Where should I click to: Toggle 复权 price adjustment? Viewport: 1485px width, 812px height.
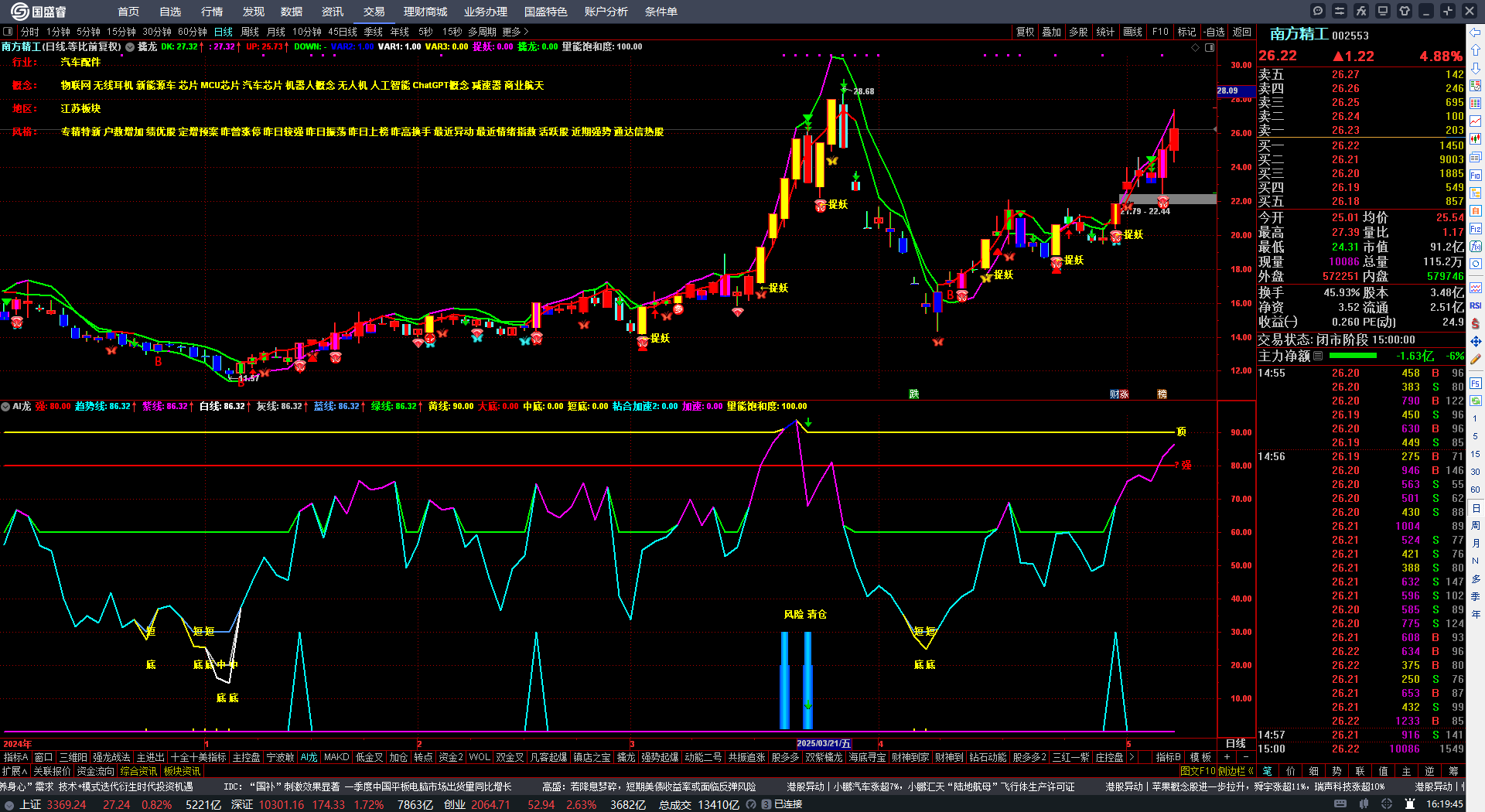point(1026,32)
